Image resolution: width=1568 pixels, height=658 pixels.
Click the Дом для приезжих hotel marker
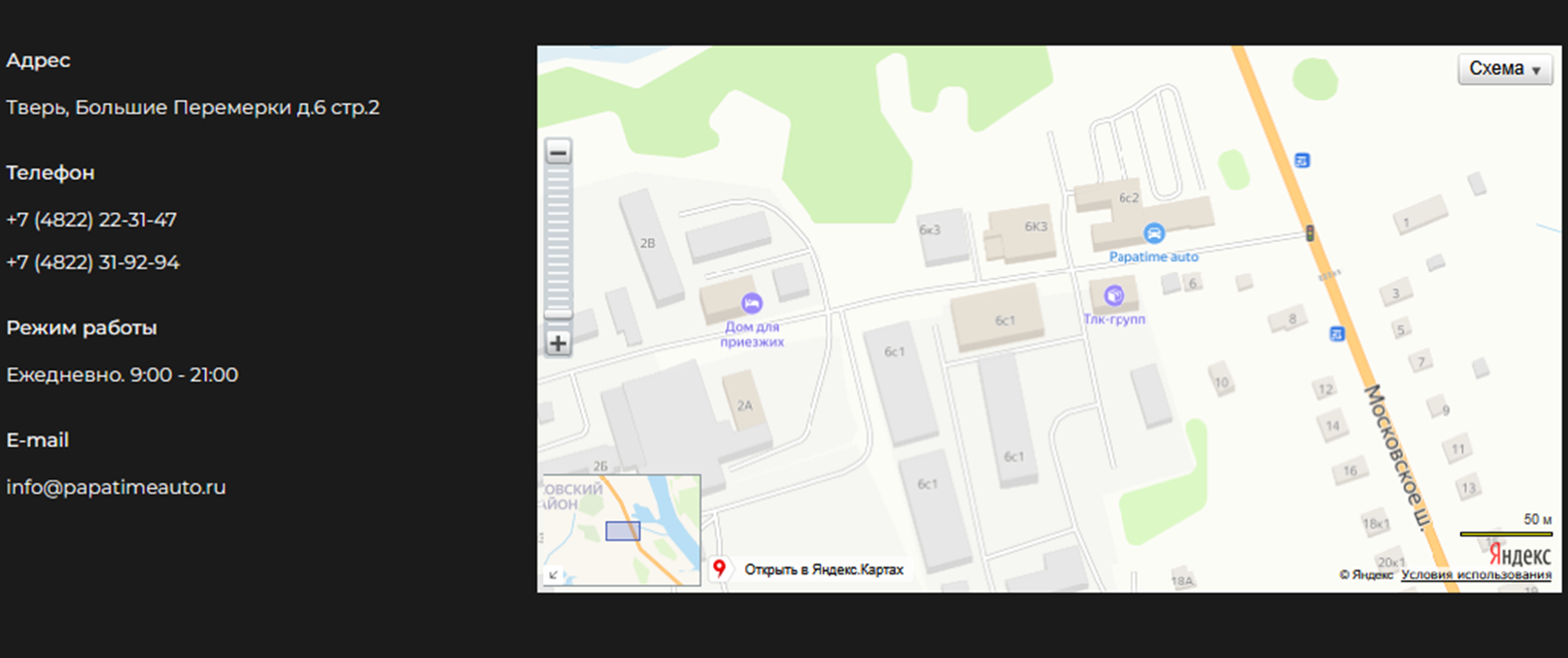click(751, 303)
